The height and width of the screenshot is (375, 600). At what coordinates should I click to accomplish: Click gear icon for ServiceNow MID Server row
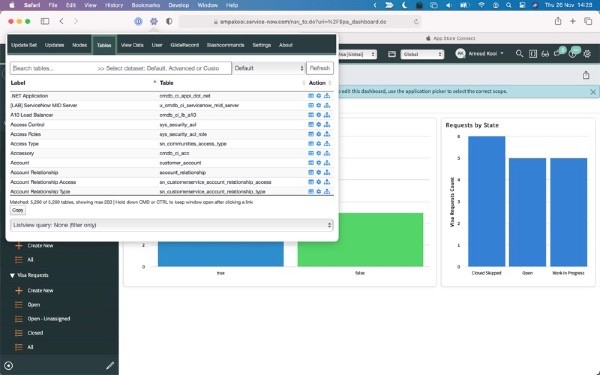click(x=318, y=105)
